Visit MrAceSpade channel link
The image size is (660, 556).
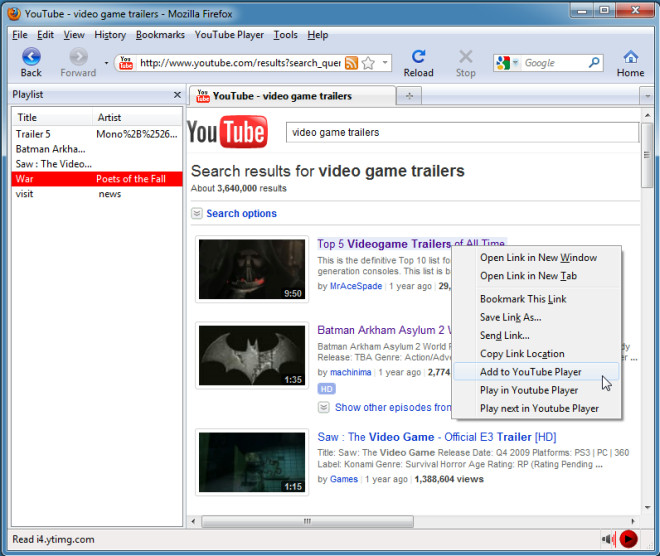point(356,286)
